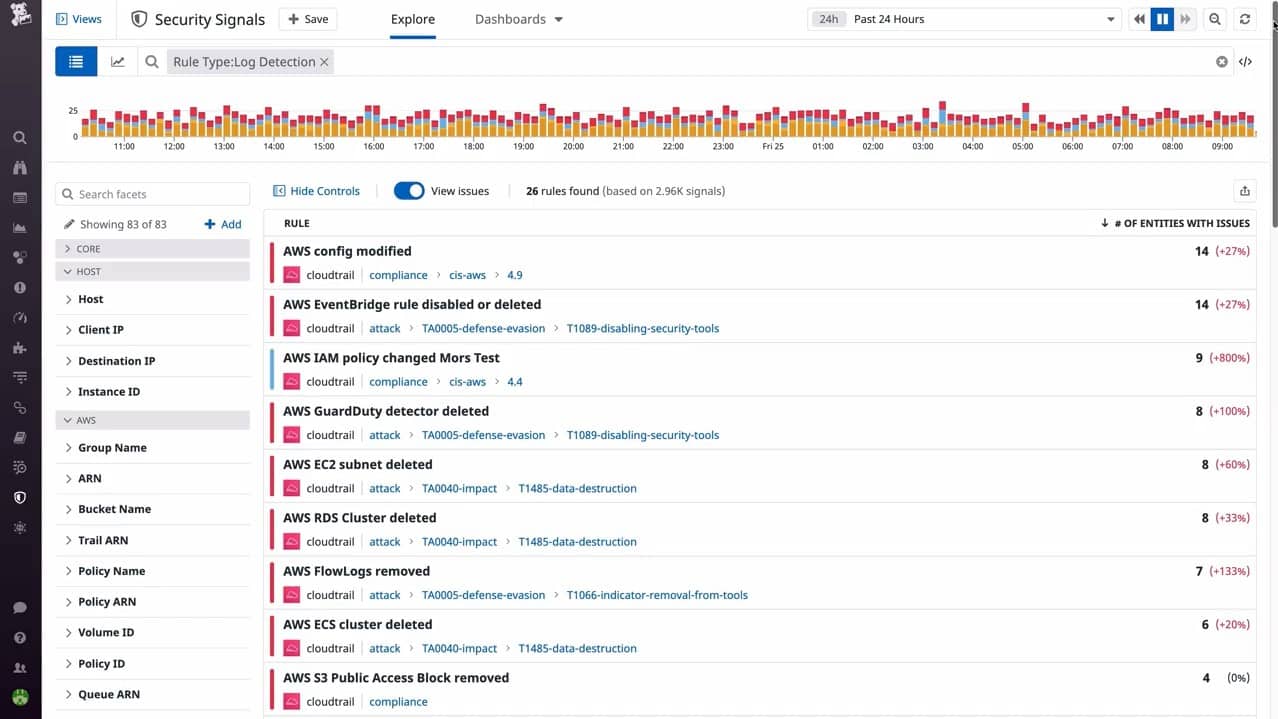Viewport: 1278px width, 719px height.
Task: Pause the live time updates
Action: pyautogui.click(x=1162, y=19)
